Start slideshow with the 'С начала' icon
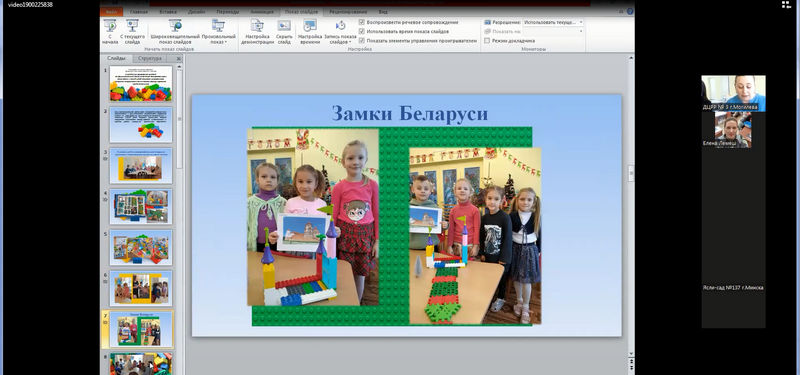 pyautogui.click(x=110, y=32)
